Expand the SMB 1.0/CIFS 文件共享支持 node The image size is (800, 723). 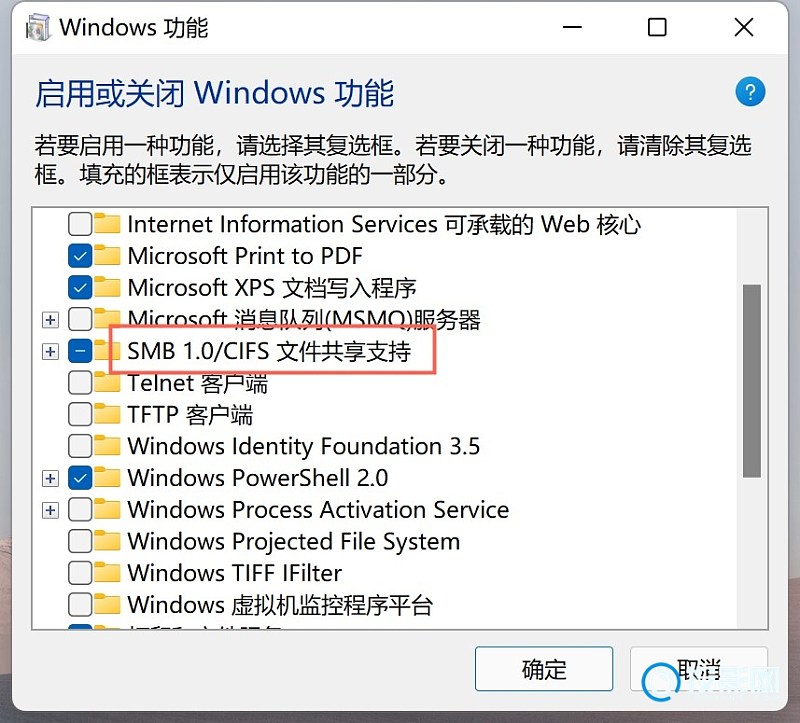point(50,352)
